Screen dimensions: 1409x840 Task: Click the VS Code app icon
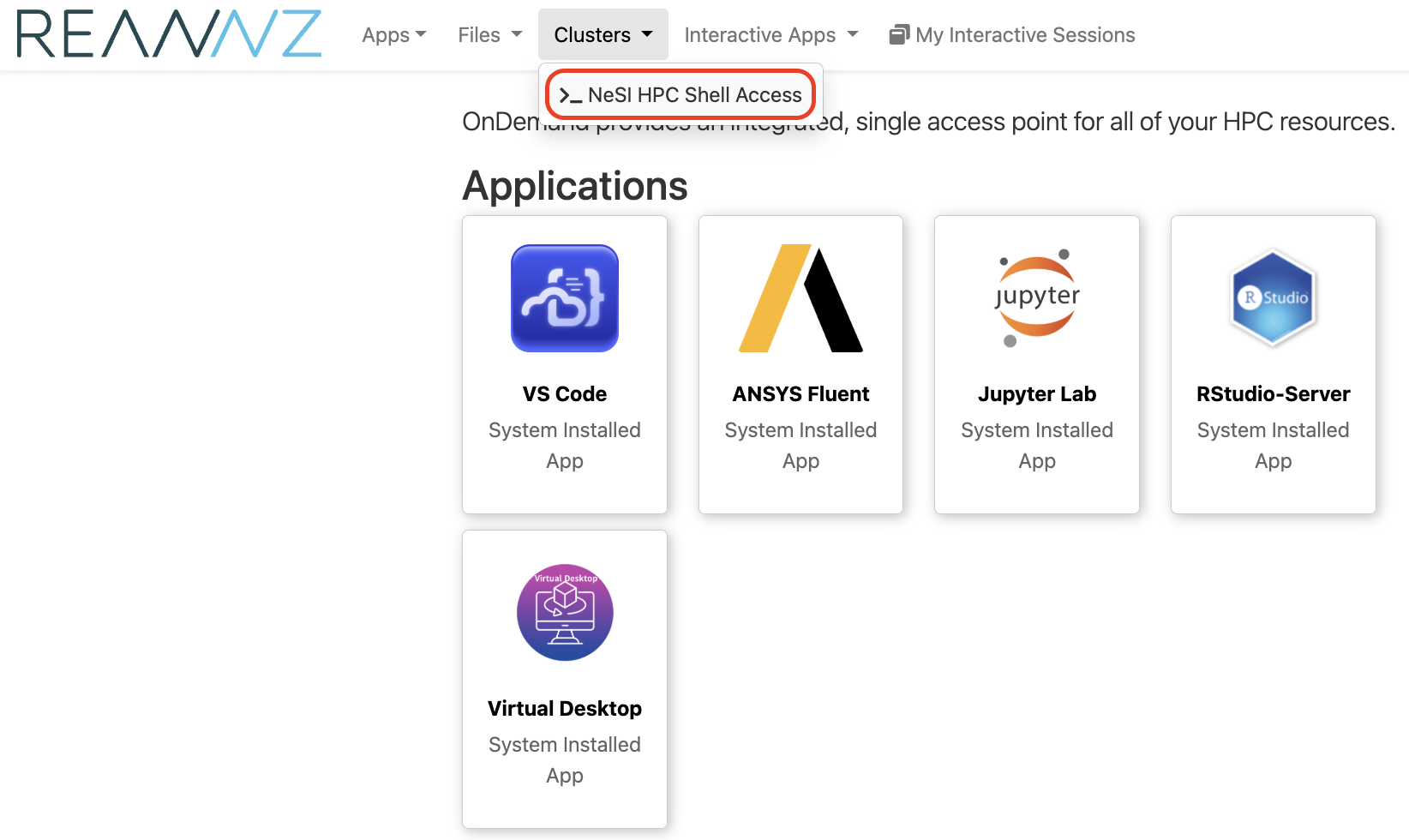[565, 298]
